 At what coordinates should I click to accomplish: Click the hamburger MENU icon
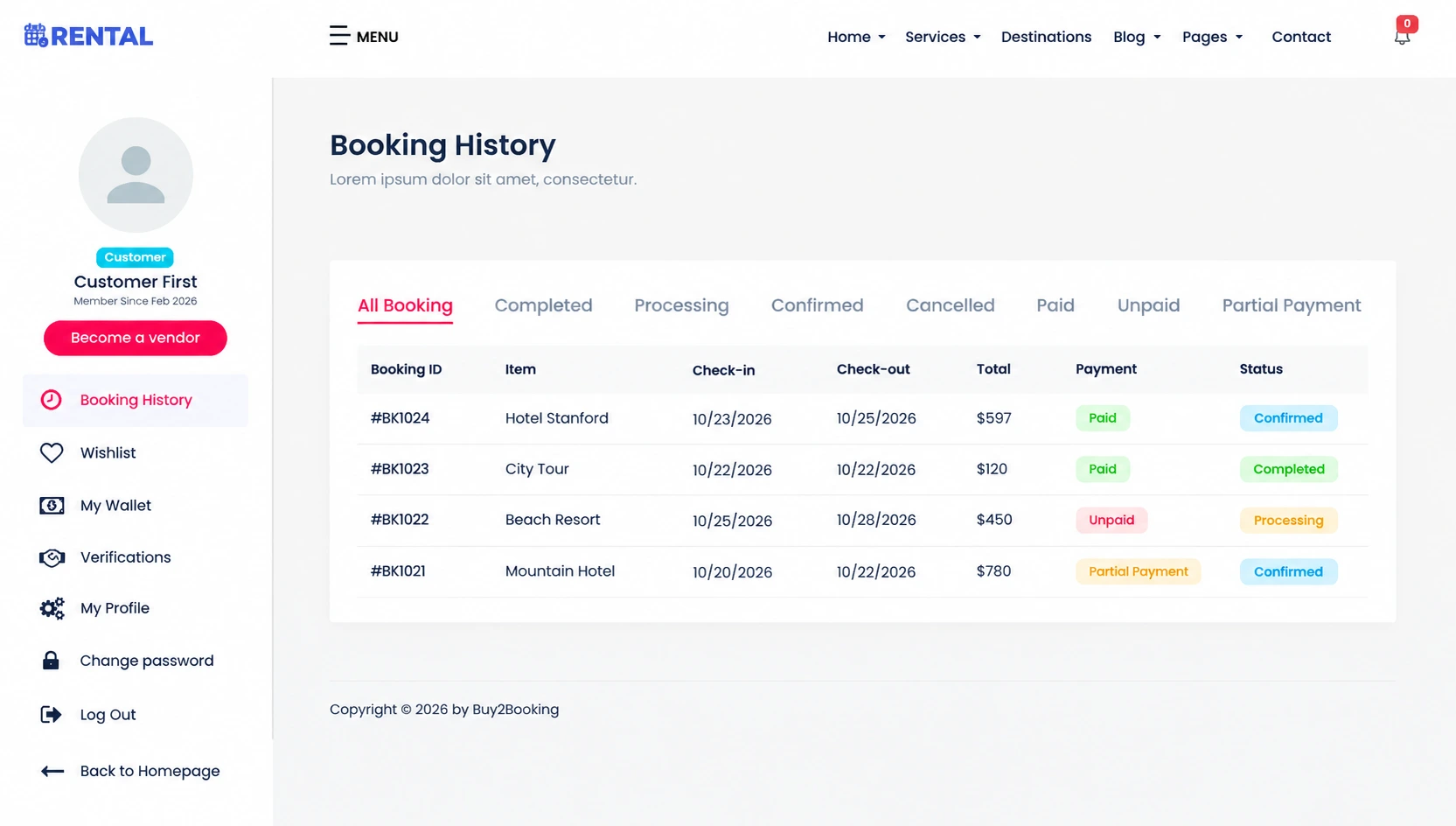339,36
